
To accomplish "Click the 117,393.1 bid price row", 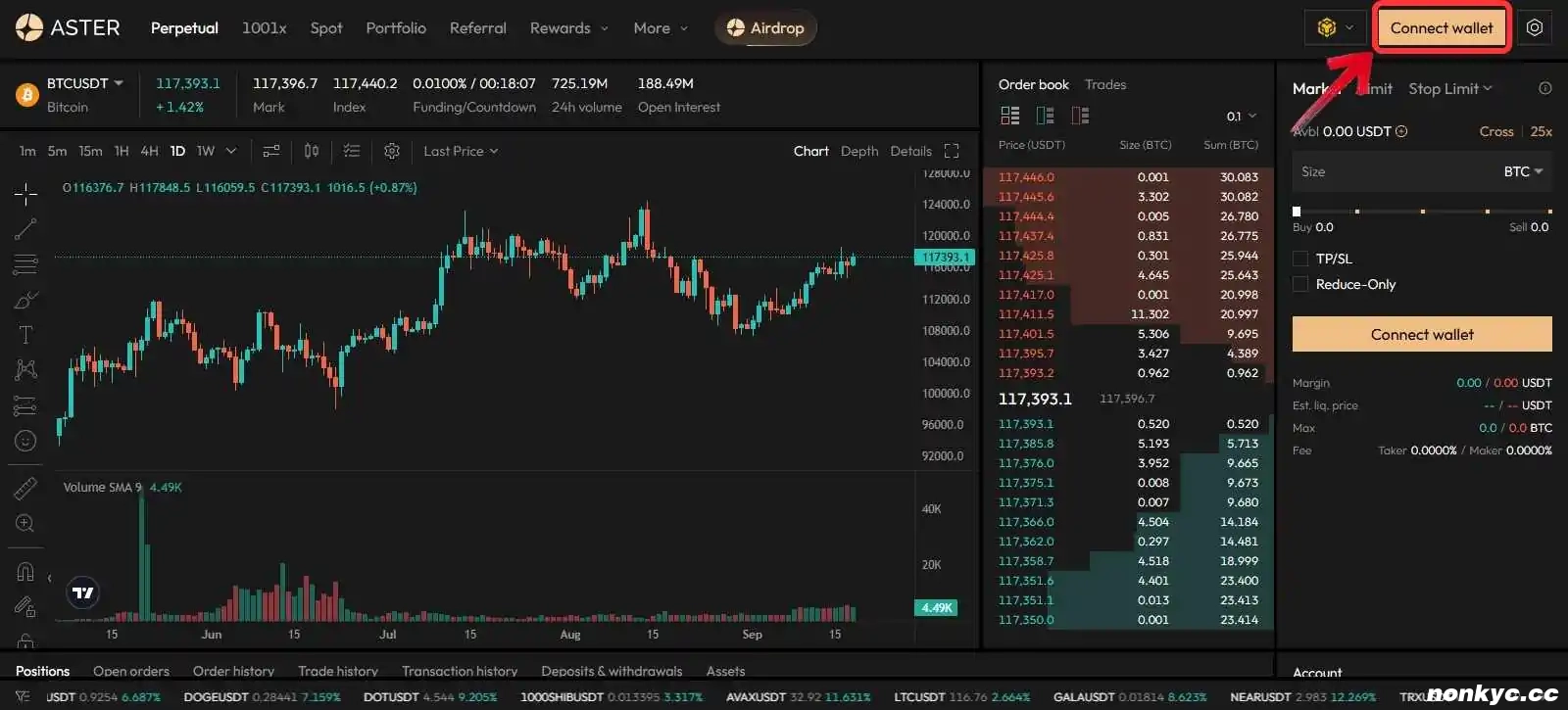I will 1128,424.
